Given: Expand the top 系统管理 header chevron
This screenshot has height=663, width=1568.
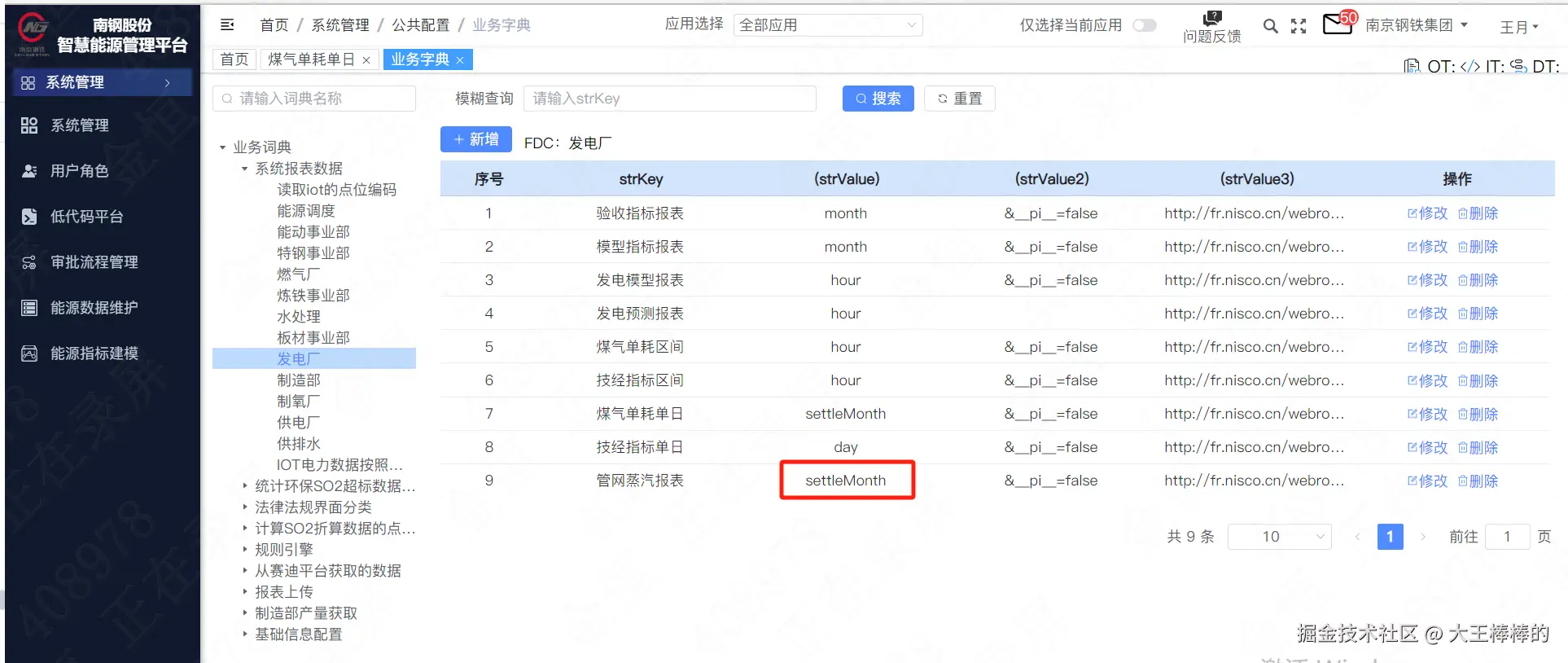Looking at the screenshot, I should click(167, 82).
